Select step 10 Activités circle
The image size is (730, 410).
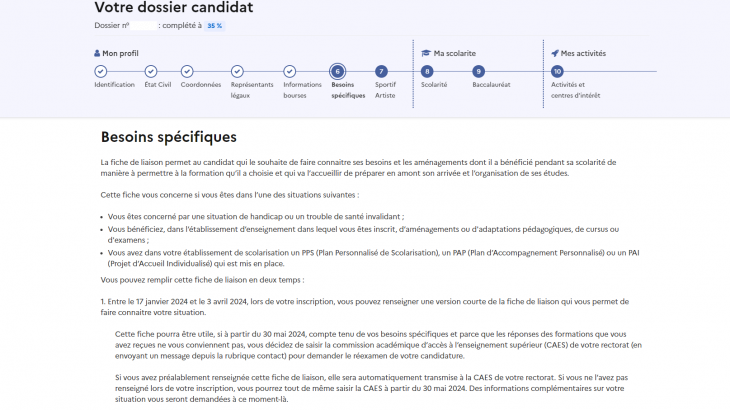[557, 71]
